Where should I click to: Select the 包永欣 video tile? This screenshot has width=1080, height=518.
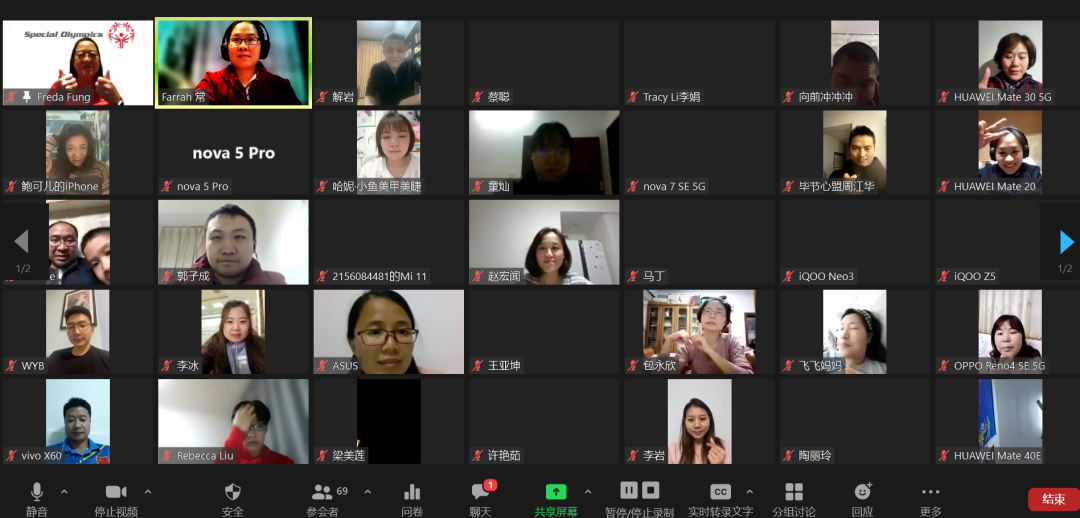click(699, 332)
